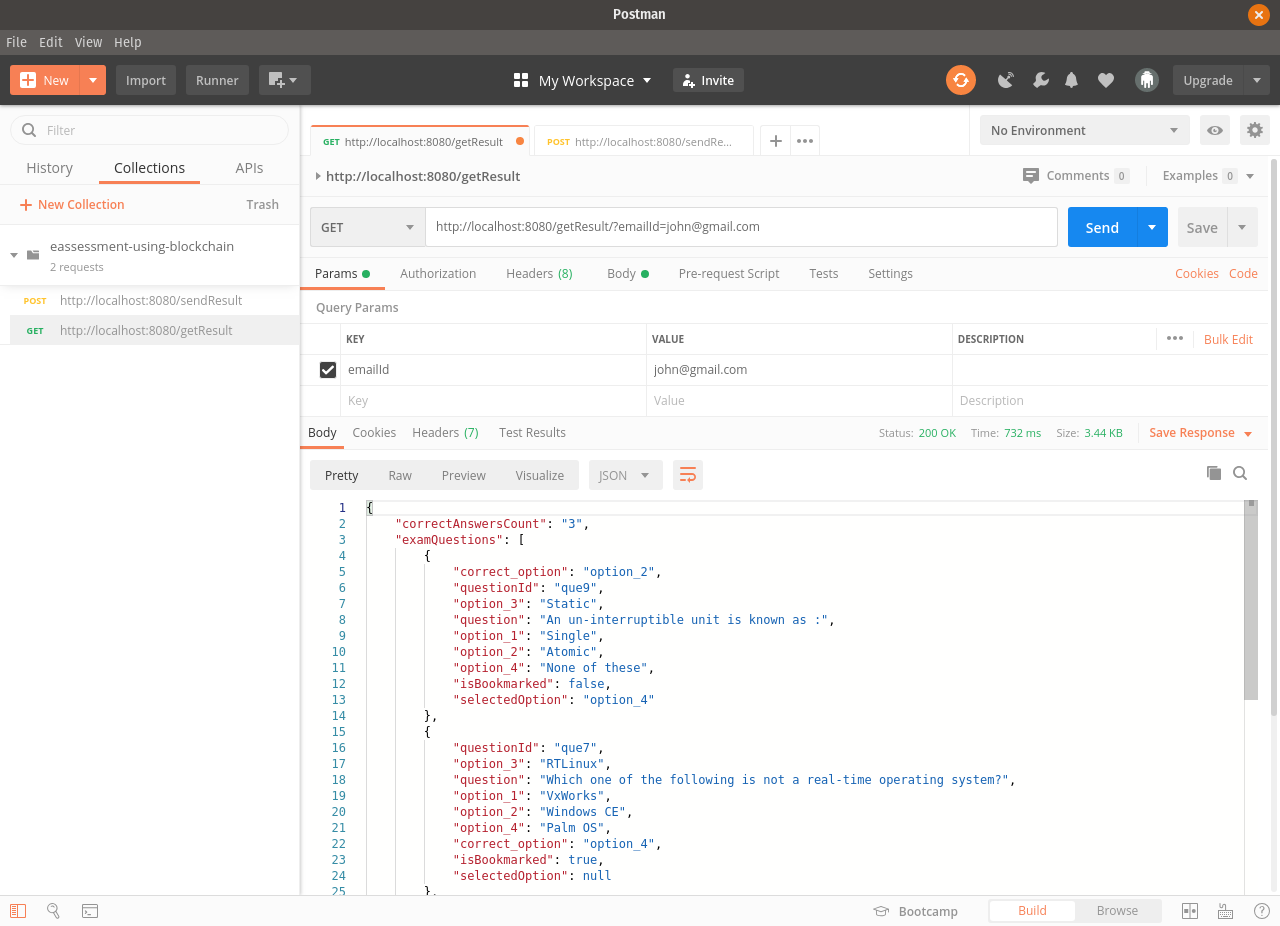Open Bootcamp in status bar

pos(916,911)
